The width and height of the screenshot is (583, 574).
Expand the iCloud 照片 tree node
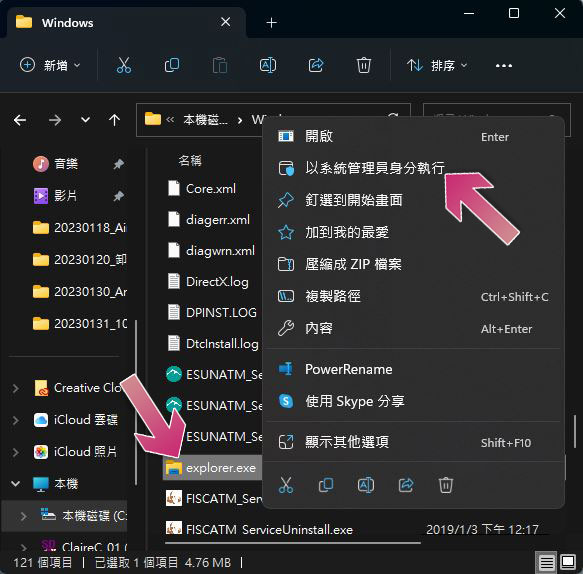[16, 452]
